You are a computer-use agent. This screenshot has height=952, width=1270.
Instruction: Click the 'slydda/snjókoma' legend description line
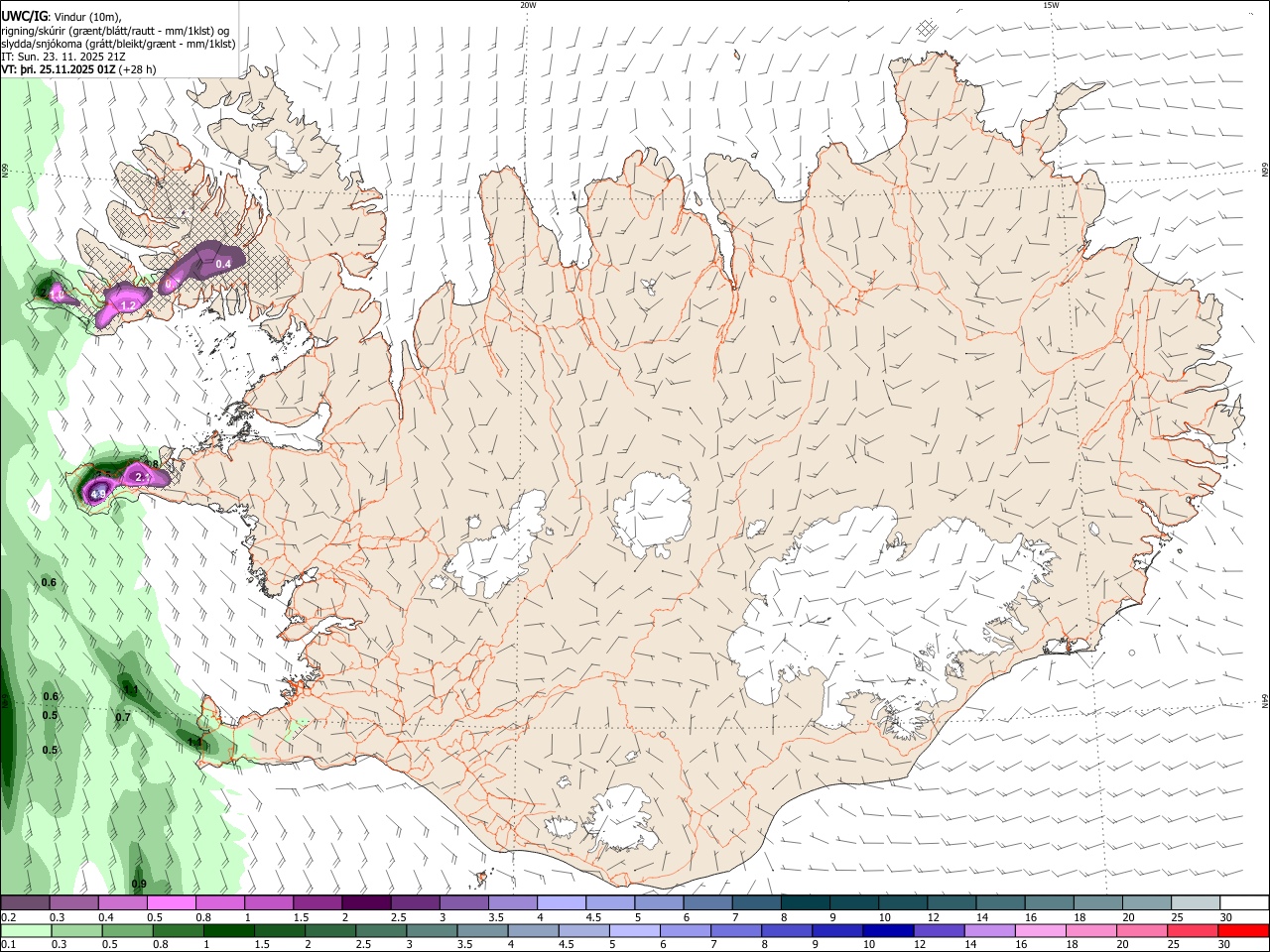tap(118, 44)
